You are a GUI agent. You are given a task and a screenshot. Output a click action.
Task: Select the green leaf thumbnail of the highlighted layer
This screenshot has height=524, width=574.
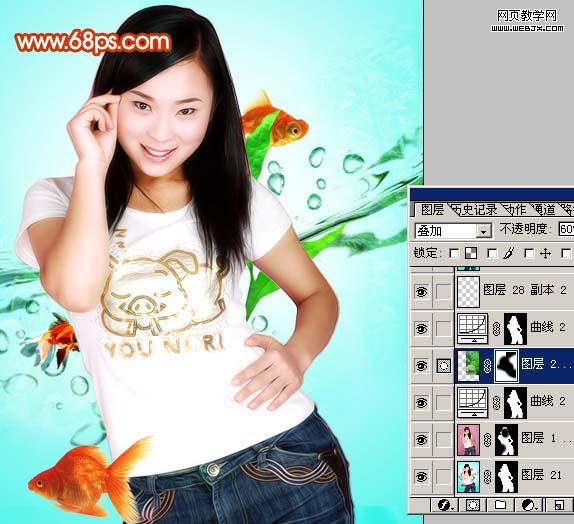point(469,366)
